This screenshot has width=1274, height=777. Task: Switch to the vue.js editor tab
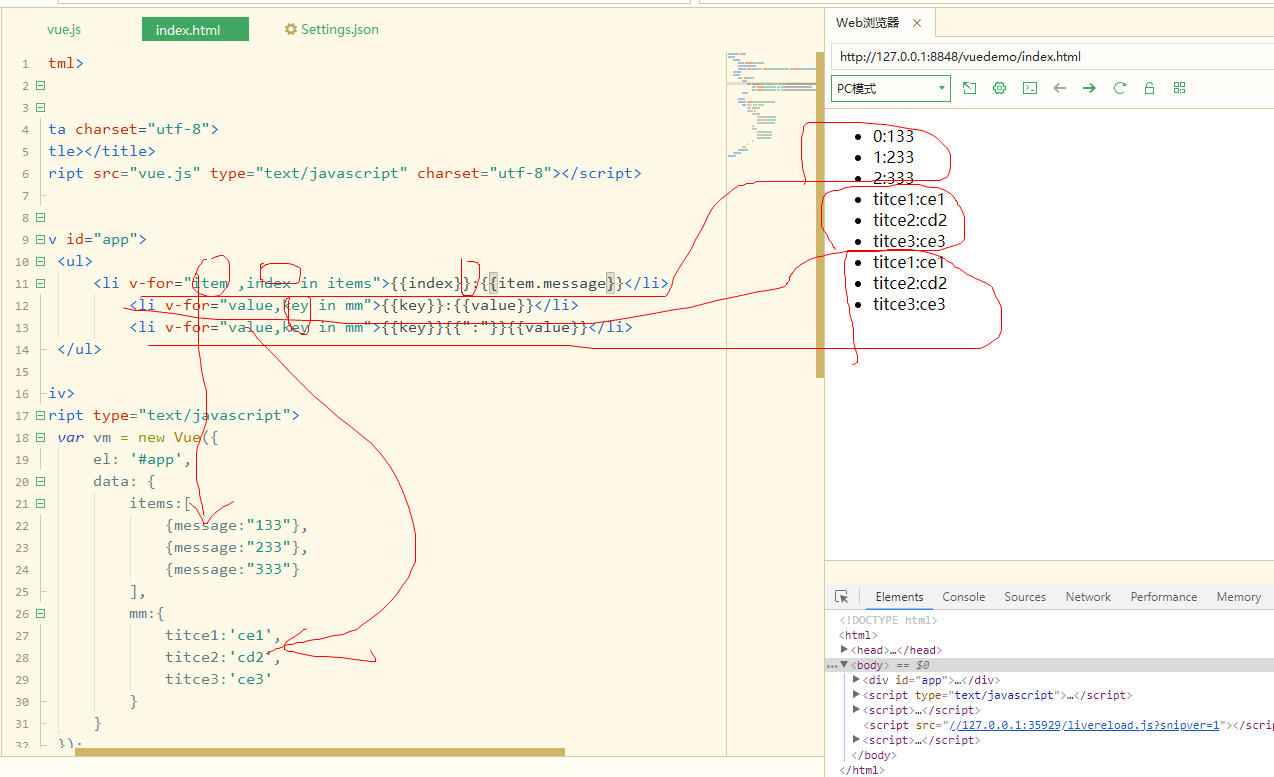tap(64, 29)
